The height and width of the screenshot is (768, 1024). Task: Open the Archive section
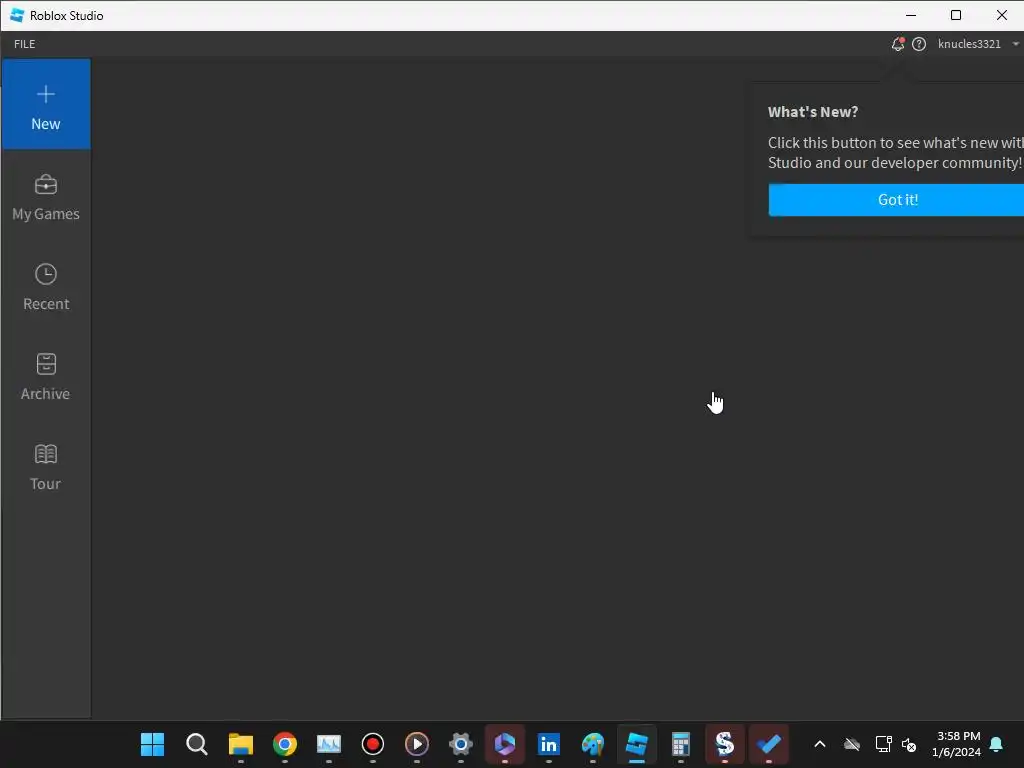[46, 377]
